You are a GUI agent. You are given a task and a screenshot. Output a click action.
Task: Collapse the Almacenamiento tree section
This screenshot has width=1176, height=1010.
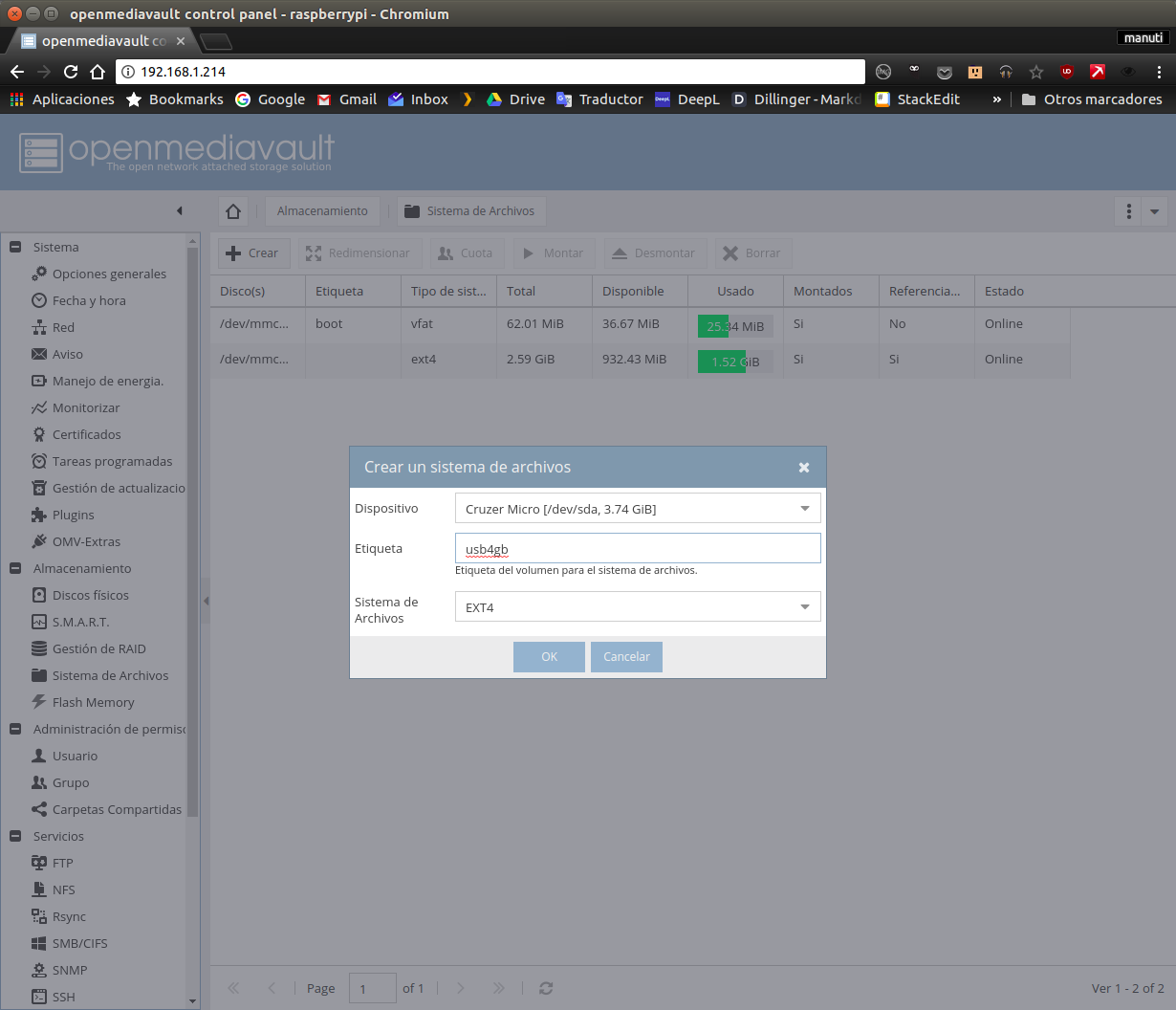(15, 568)
